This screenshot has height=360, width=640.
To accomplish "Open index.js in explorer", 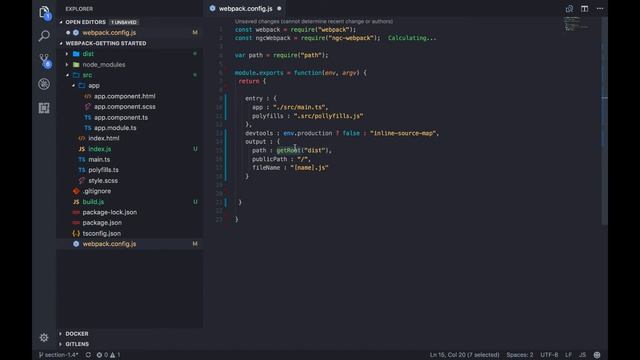I will coord(100,149).
